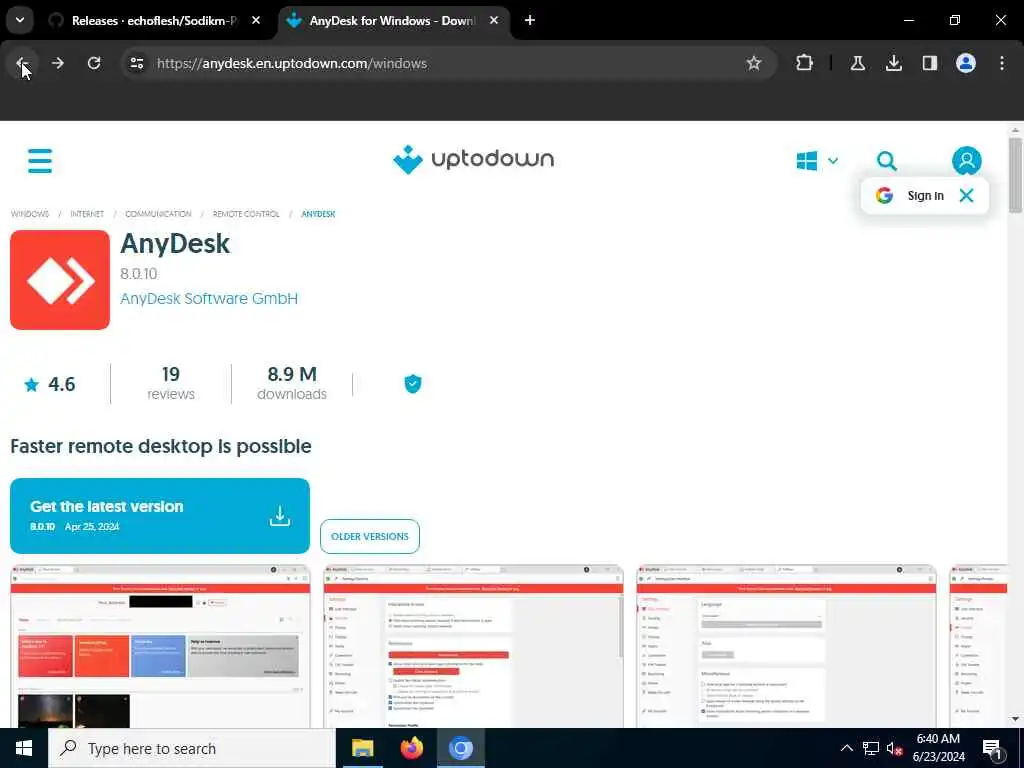This screenshot has height=768, width=1024.
Task: Open the Uptodown user account icon
Action: (x=967, y=161)
